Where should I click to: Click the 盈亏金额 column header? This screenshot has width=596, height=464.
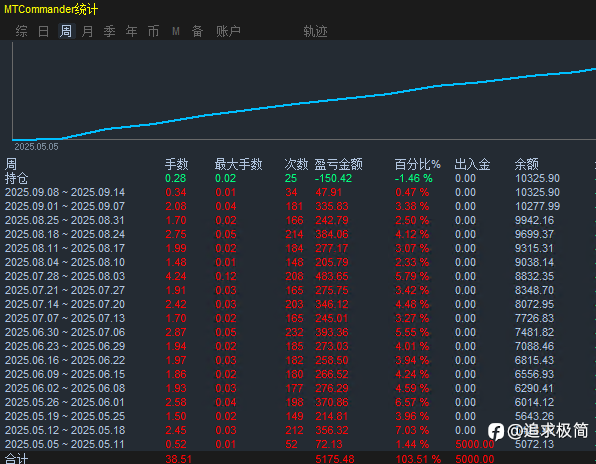[338, 164]
